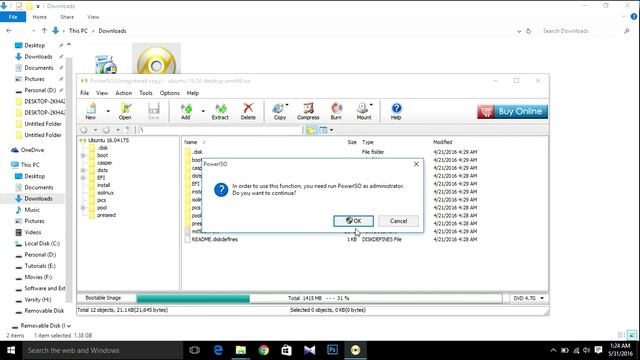Select Ubuntu 16.04 LTS tree root
640x360 pixels.
pyautogui.click(x=108, y=140)
